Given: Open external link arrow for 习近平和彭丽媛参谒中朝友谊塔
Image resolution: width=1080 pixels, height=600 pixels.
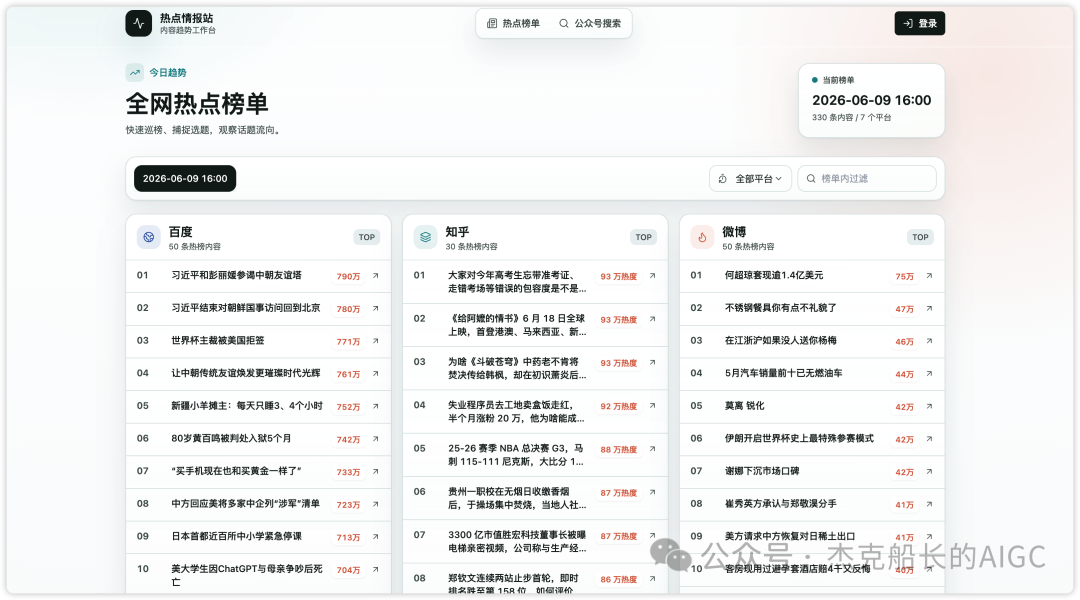Looking at the screenshot, I should coord(375,276).
